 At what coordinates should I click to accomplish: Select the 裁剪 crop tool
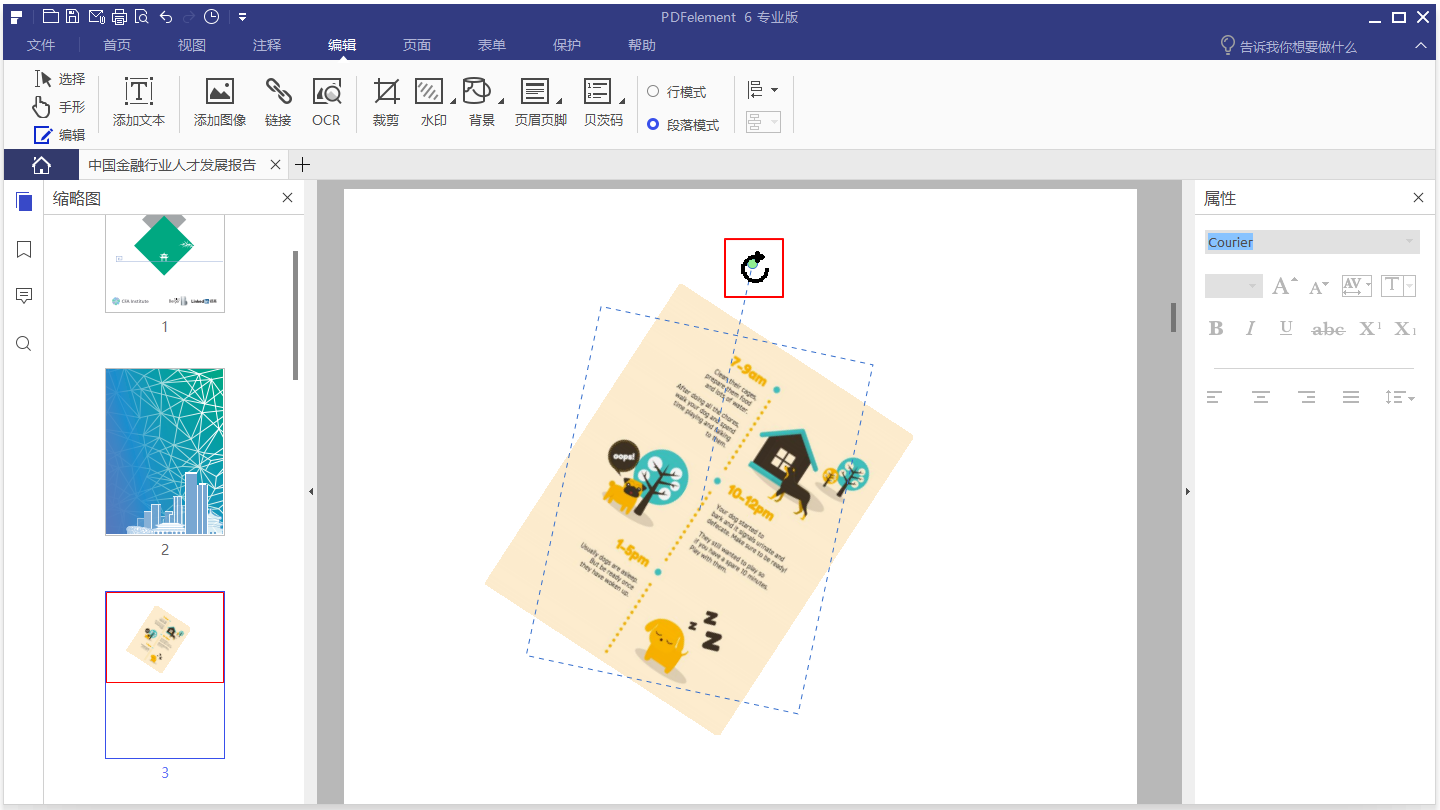(x=386, y=103)
